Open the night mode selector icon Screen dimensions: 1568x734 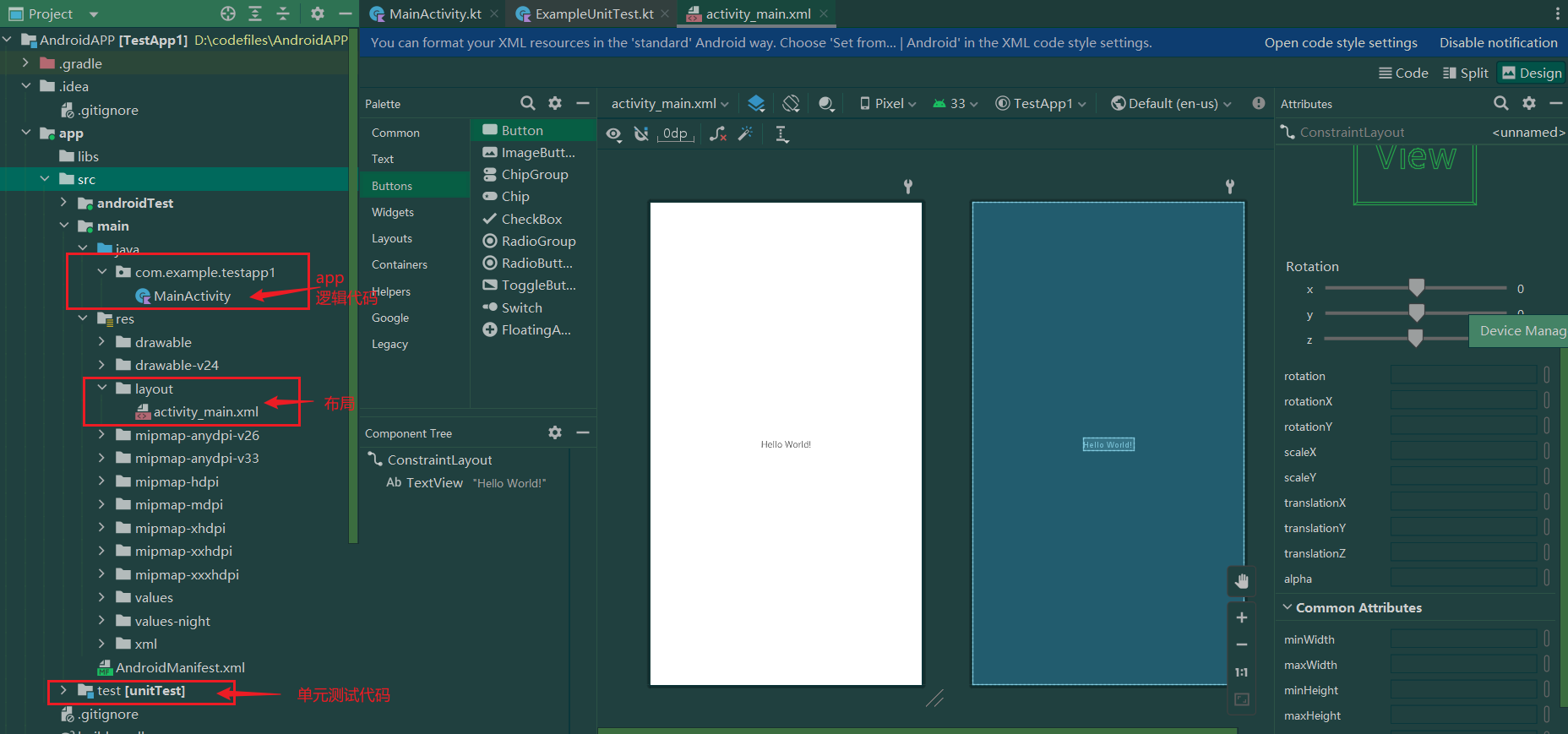tap(826, 103)
